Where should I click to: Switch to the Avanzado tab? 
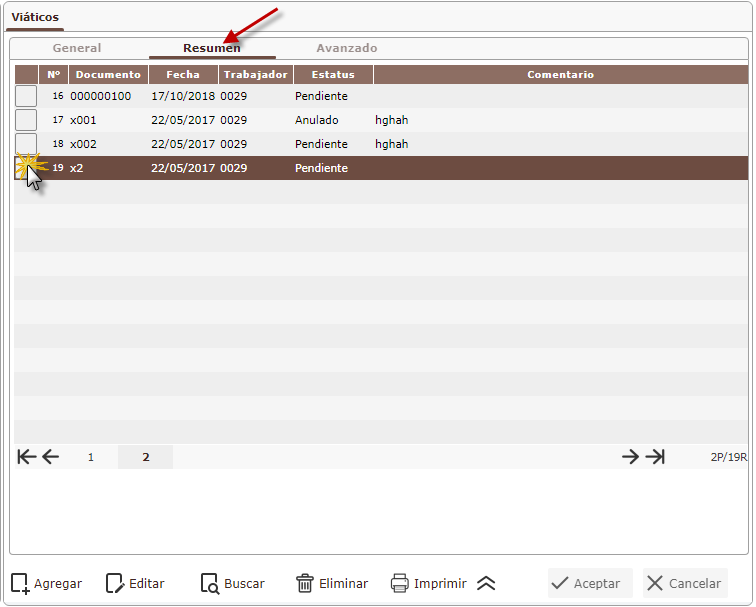point(347,48)
